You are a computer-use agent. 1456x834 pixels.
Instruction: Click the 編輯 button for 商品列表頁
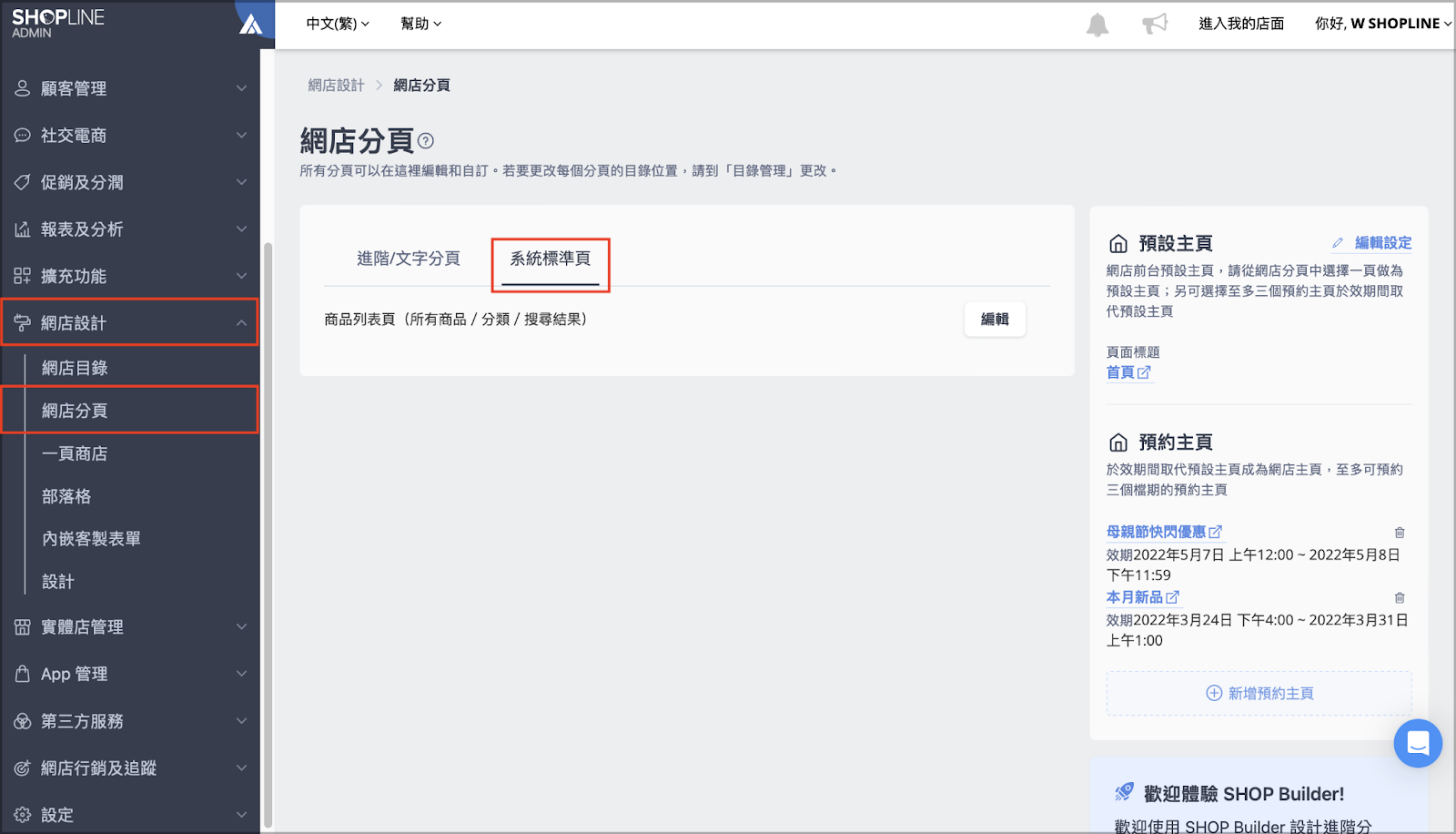[x=995, y=320]
